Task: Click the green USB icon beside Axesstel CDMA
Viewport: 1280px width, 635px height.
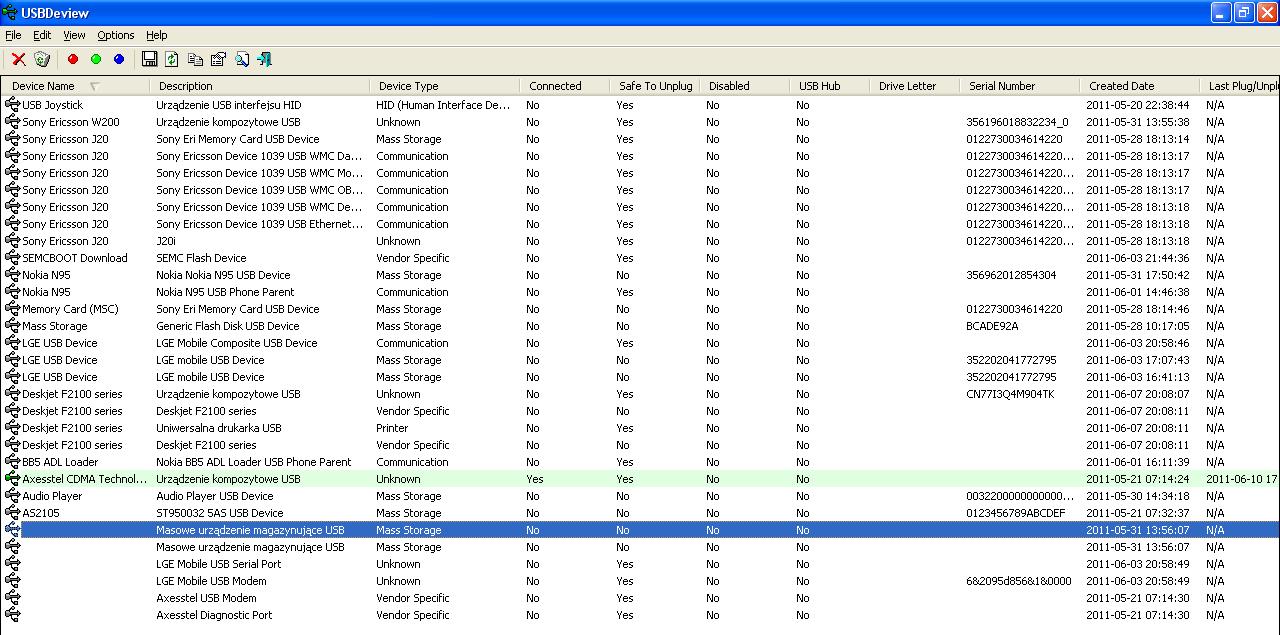Action: 12,478
